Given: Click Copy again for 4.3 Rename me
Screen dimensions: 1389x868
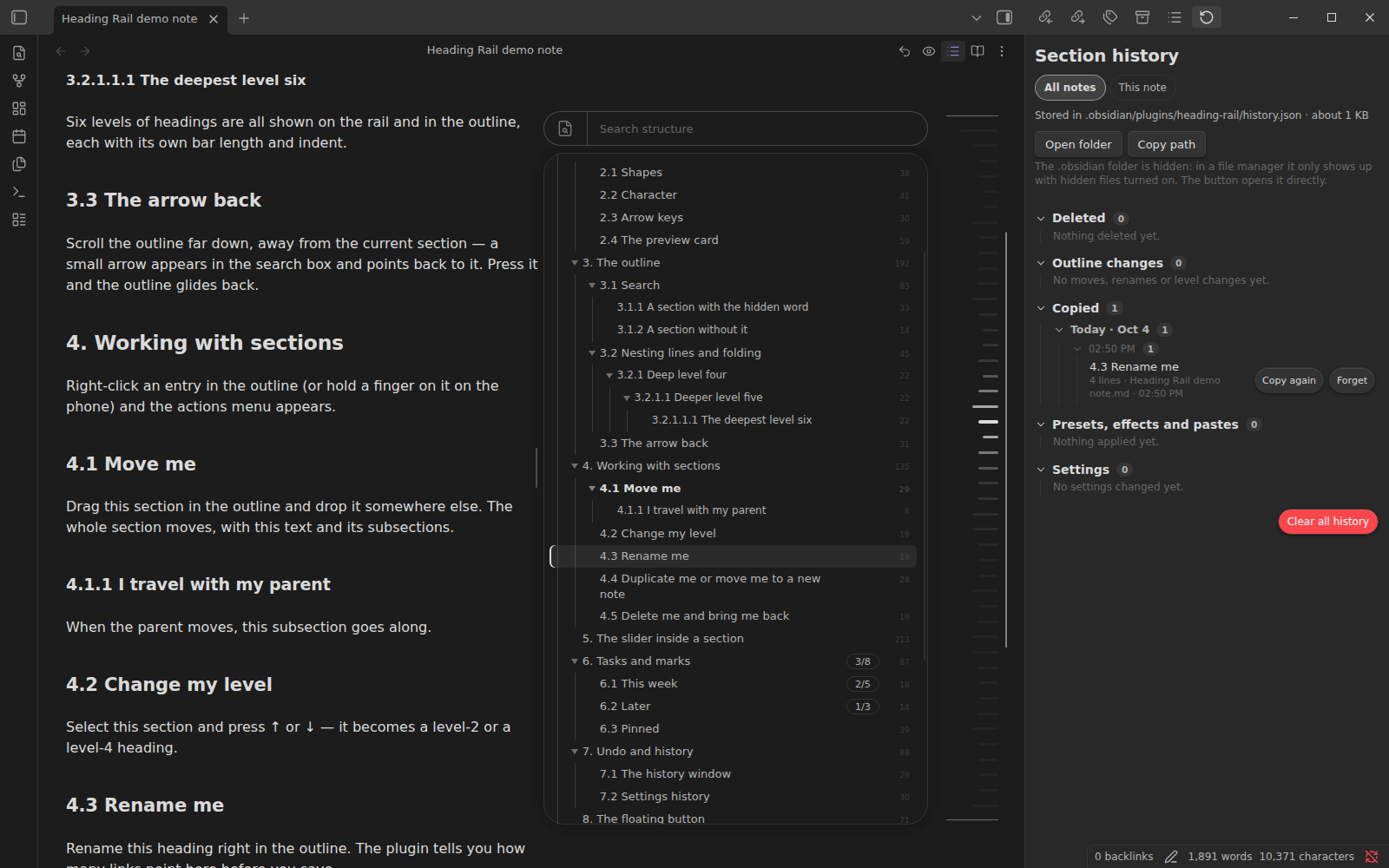Looking at the screenshot, I should (x=1288, y=380).
